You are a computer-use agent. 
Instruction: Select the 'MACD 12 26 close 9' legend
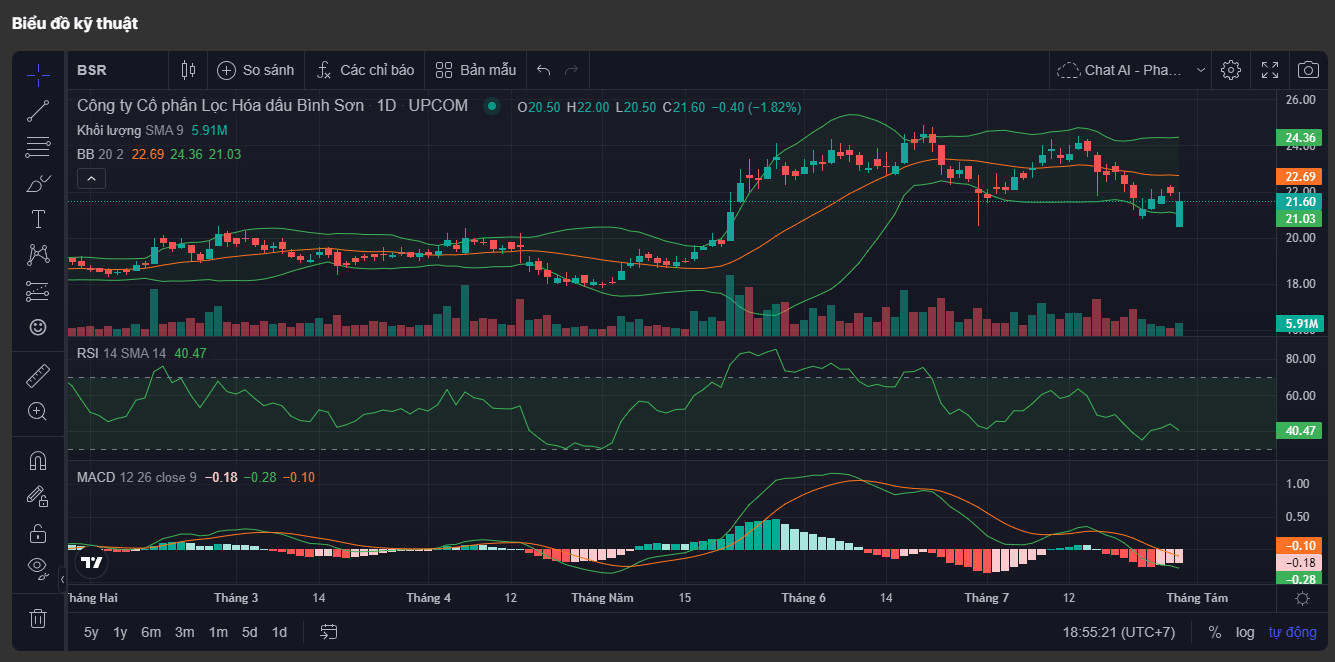click(x=137, y=477)
